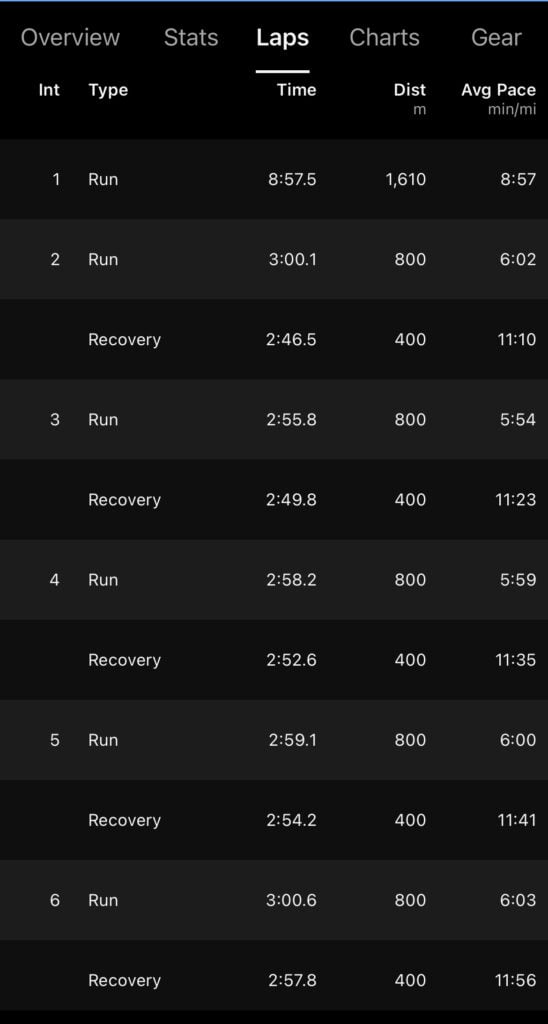The height and width of the screenshot is (1024, 548).
Task: Select interval 5 Run with pace 6:00
Action: point(274,740)
